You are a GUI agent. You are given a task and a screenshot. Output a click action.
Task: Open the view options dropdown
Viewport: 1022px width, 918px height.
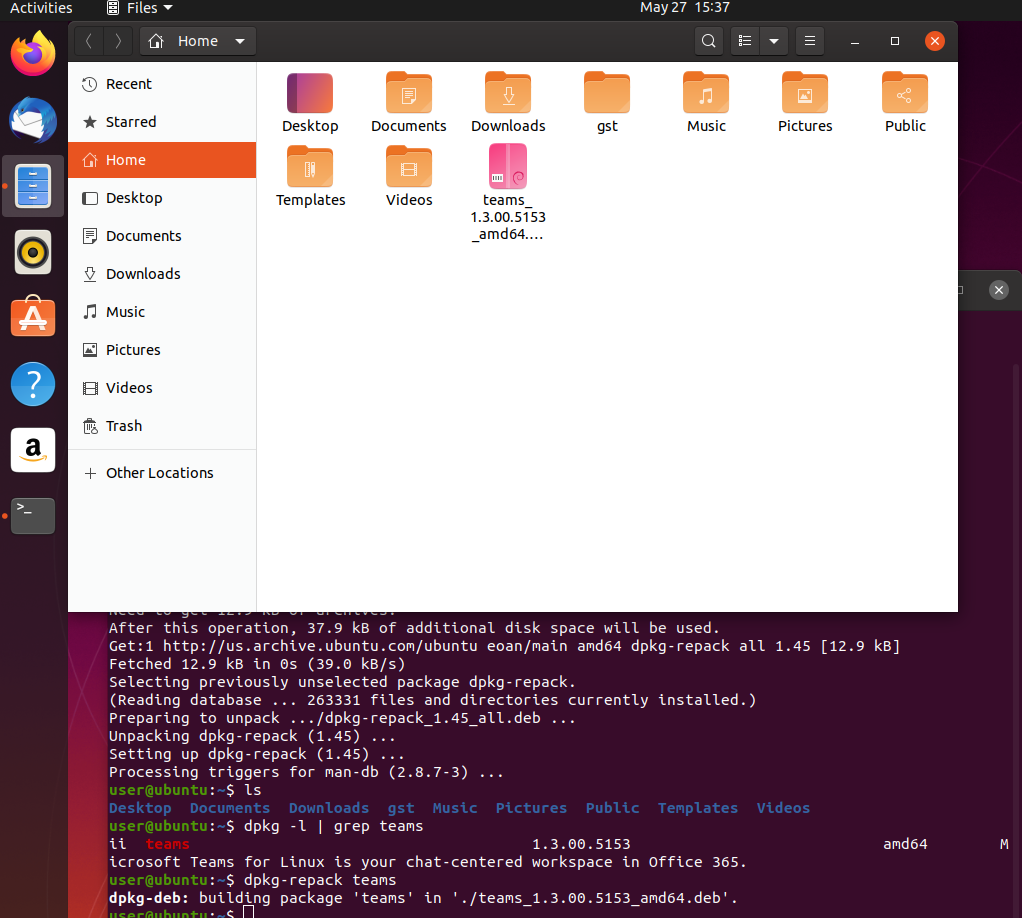pyautogui.click(x=774, y=41)
